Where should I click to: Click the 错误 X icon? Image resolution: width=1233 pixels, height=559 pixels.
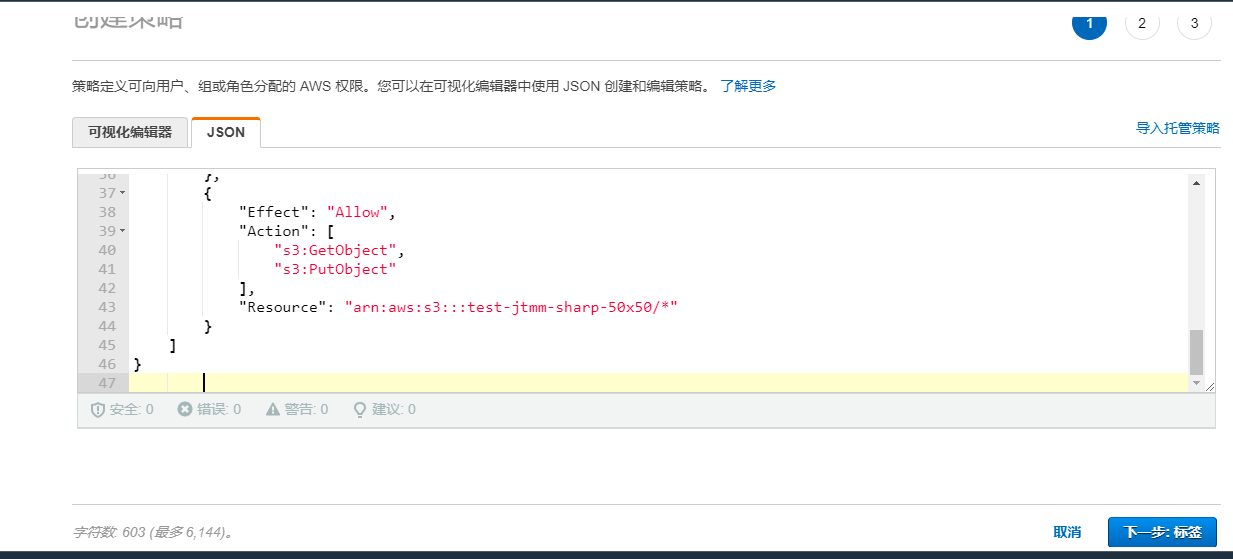185,409
